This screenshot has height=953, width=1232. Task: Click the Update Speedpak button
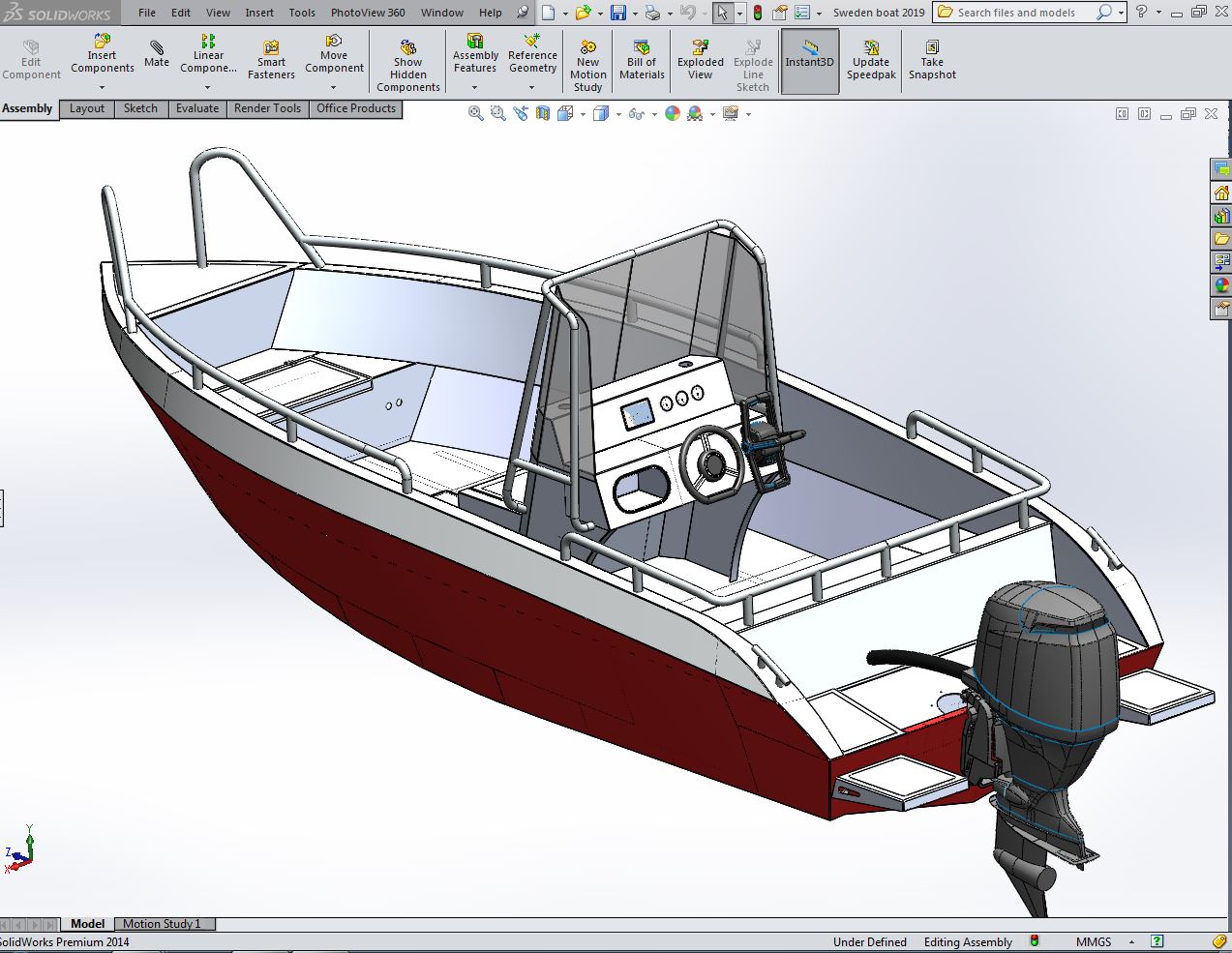coord(871,60)
